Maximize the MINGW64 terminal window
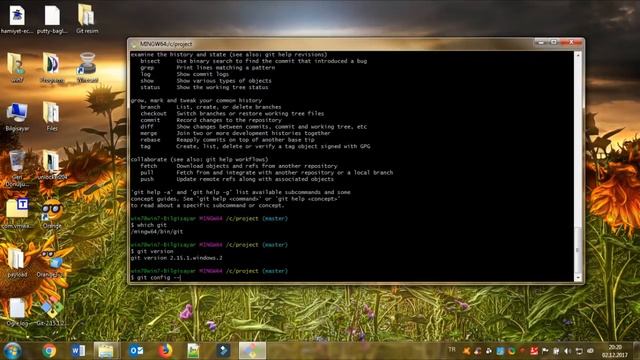Image resolution: width=640 pixels, height=360 pixels. pos(553,42)
